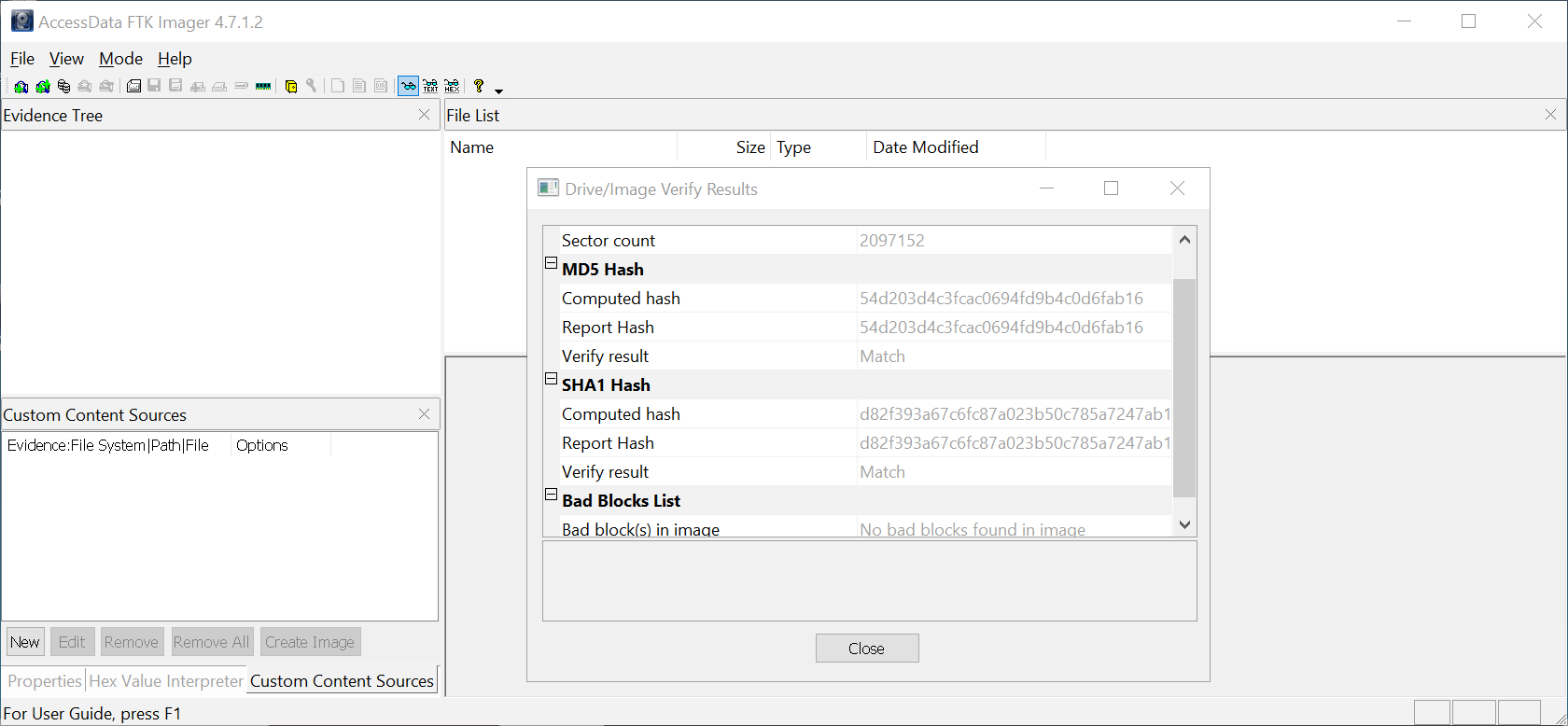The width and height of the screenshot is (1568, 726).
Task: Switch to the Properties tab
Action: (45, 681)
